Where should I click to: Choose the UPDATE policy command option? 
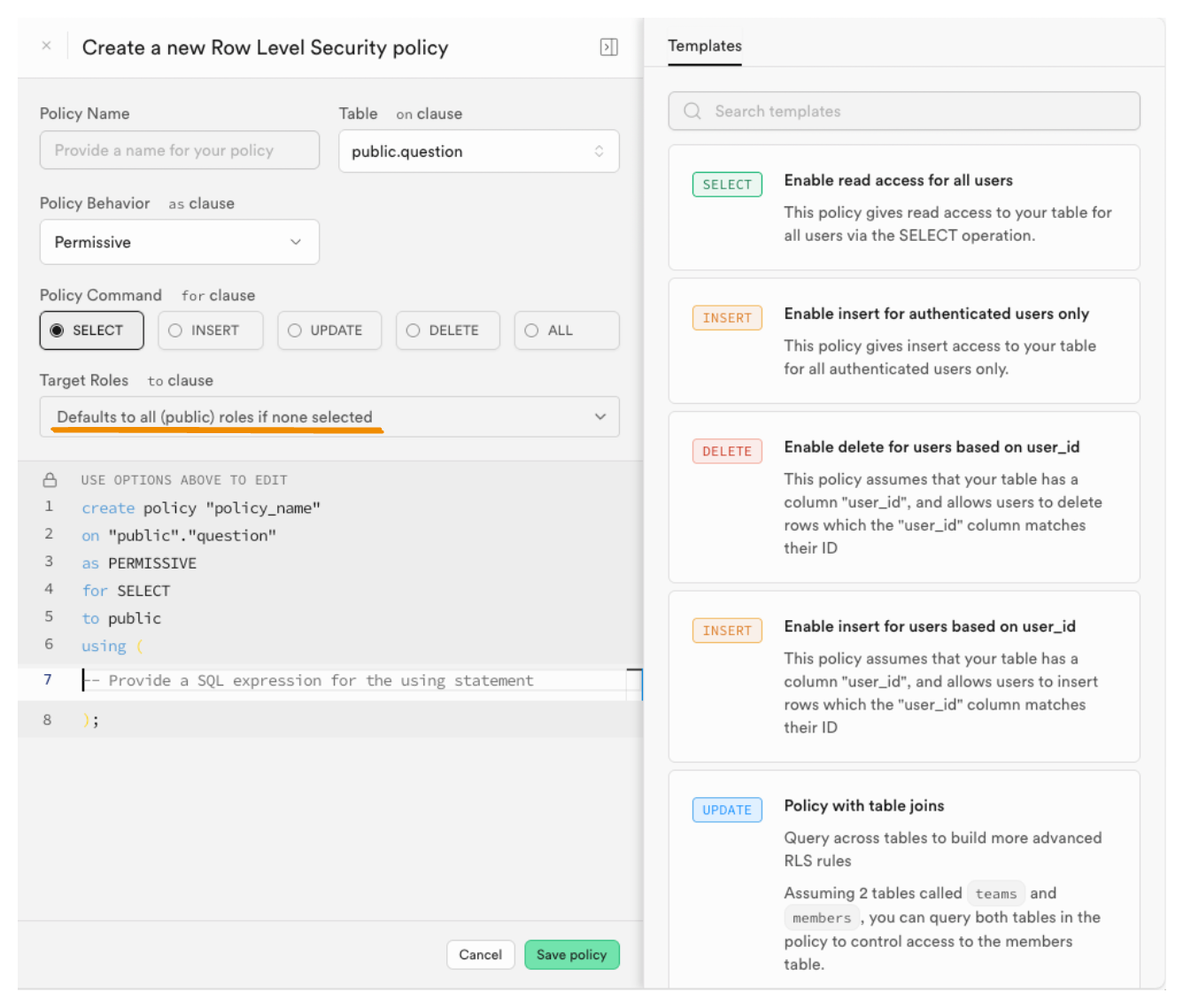329,330
